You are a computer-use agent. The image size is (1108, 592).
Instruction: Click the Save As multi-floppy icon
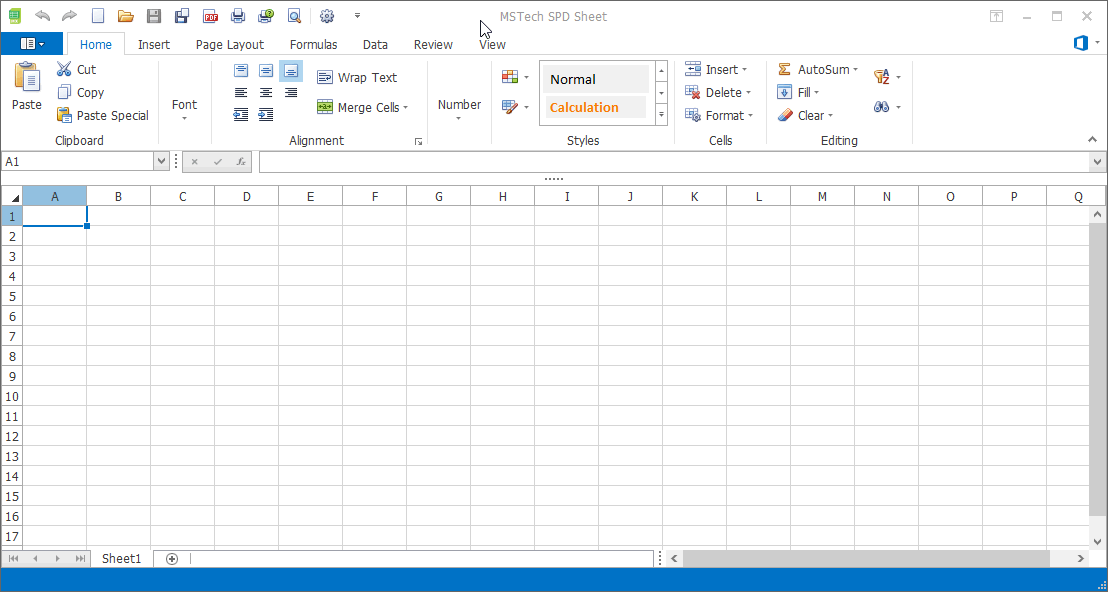pos(182,16)
